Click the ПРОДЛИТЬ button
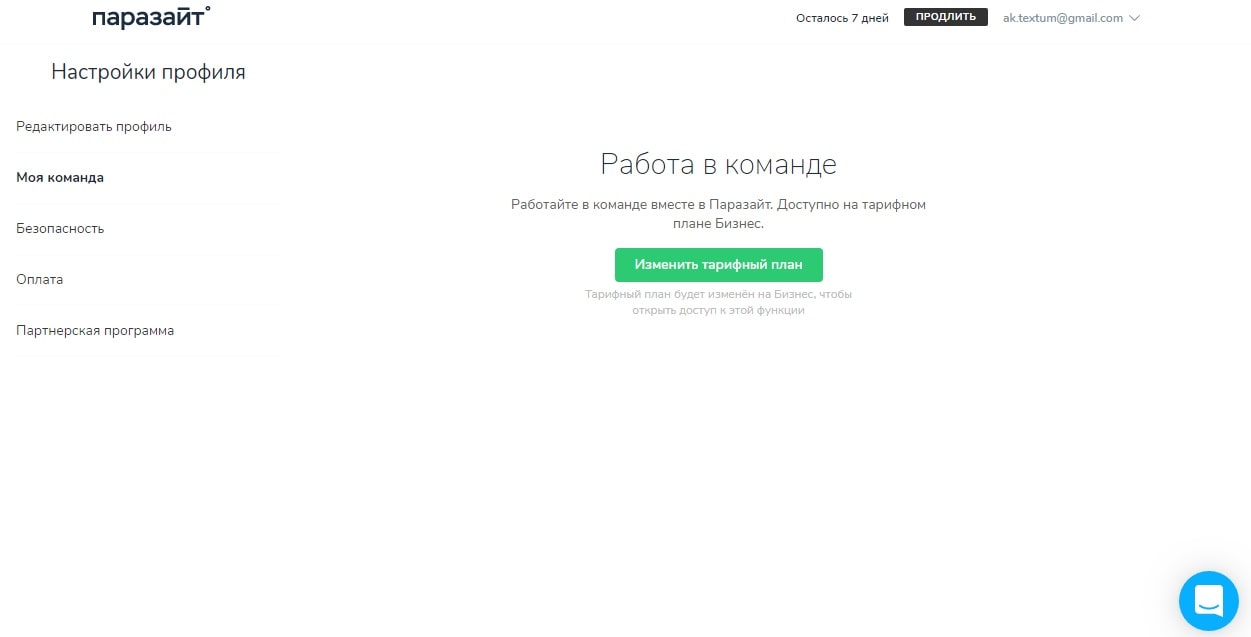Viewport: 1251px width, 637px height. click(x=946, y=17)
